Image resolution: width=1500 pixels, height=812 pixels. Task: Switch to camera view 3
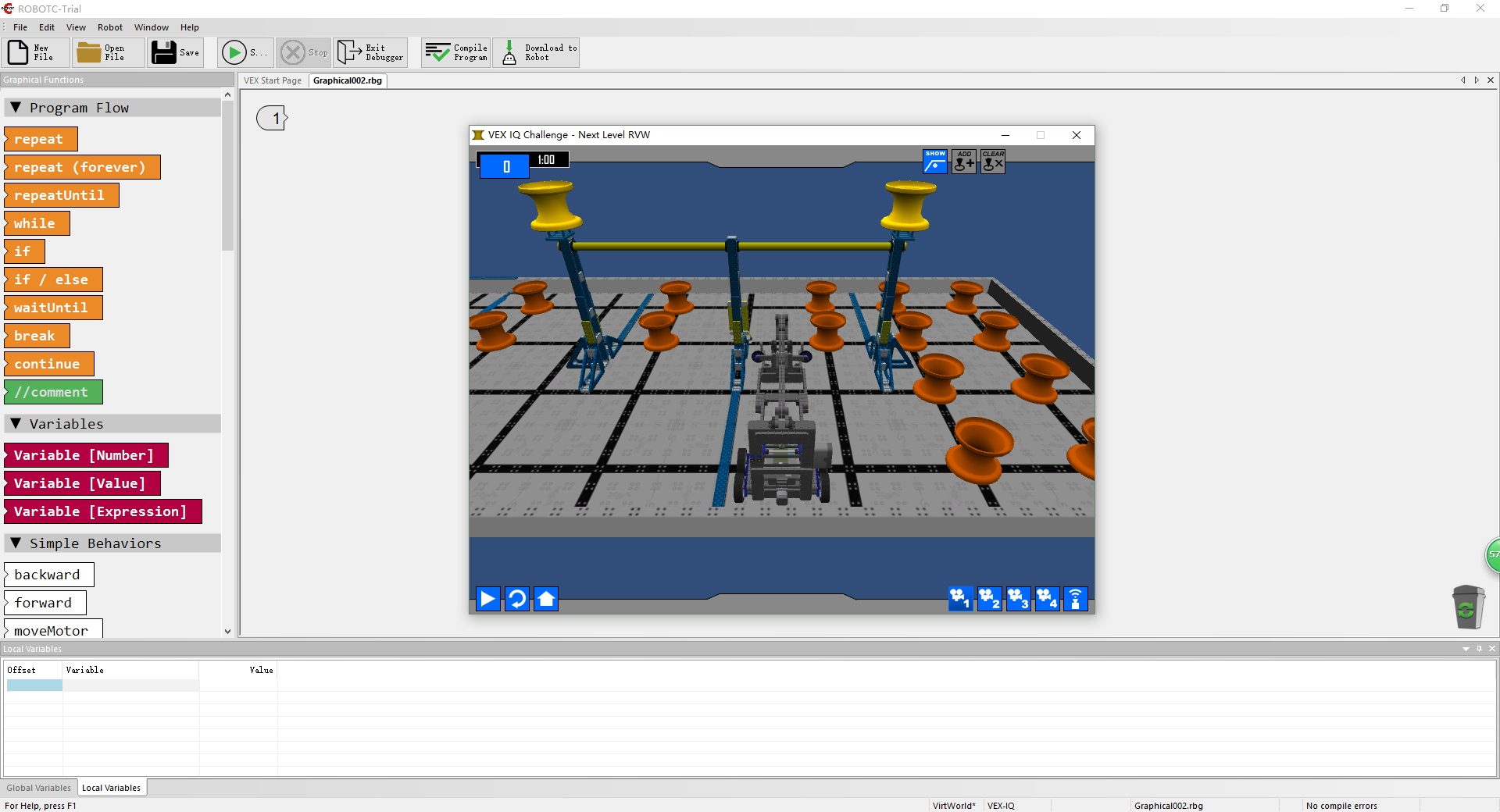point(1018,599)
